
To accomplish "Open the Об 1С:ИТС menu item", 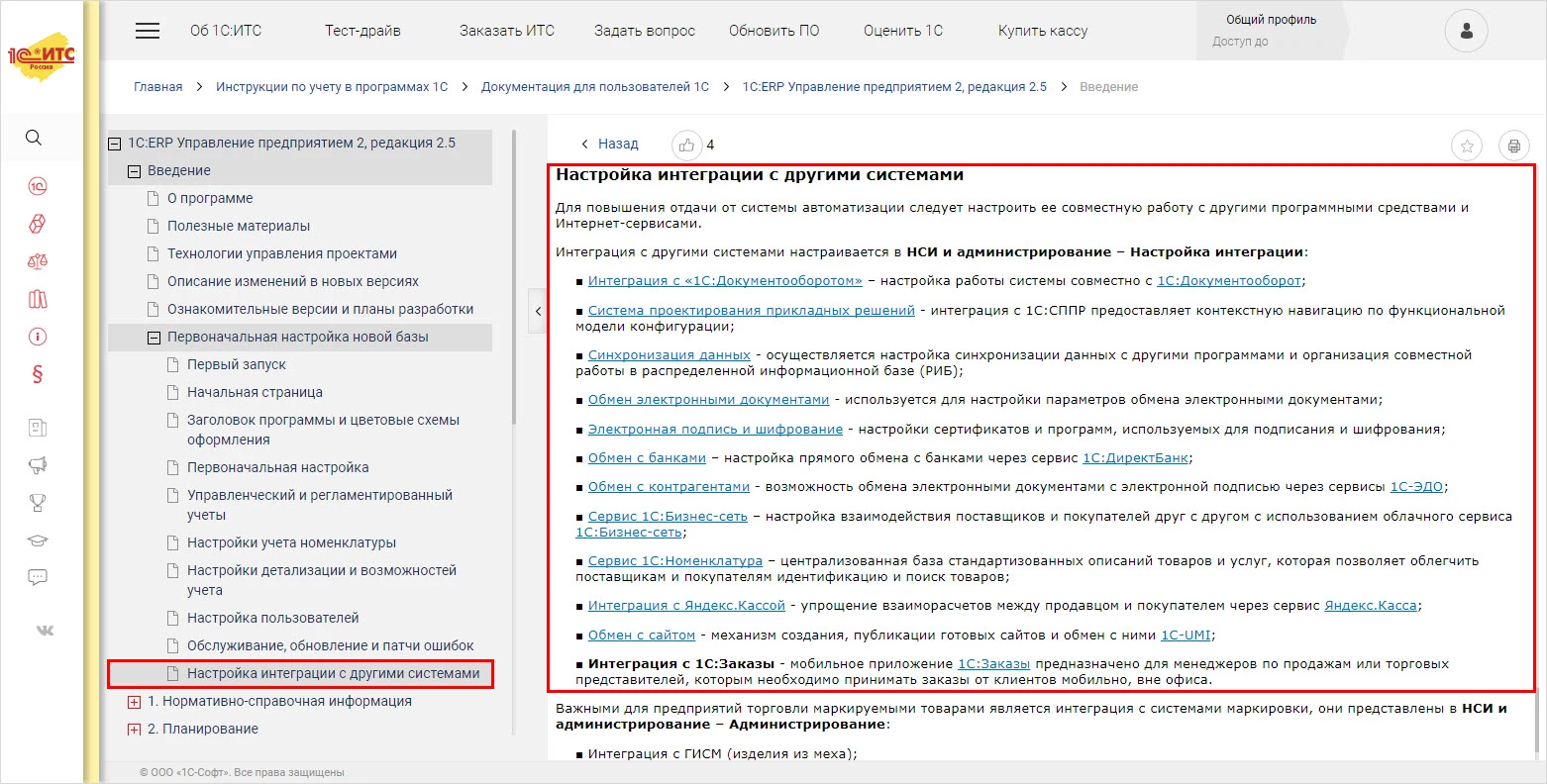I will [x=226, y=31].
